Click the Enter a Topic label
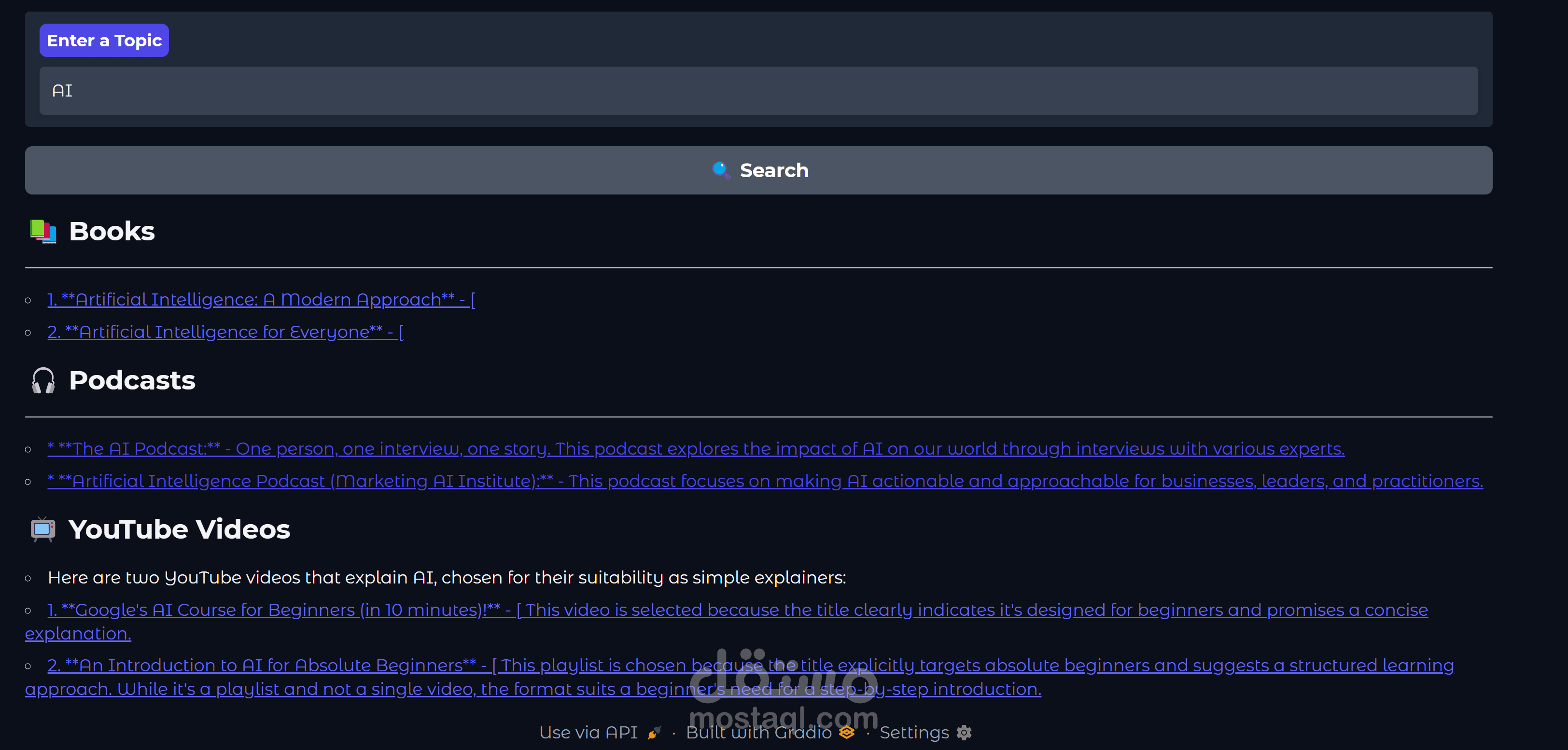1568x750 pixels. 104,40
